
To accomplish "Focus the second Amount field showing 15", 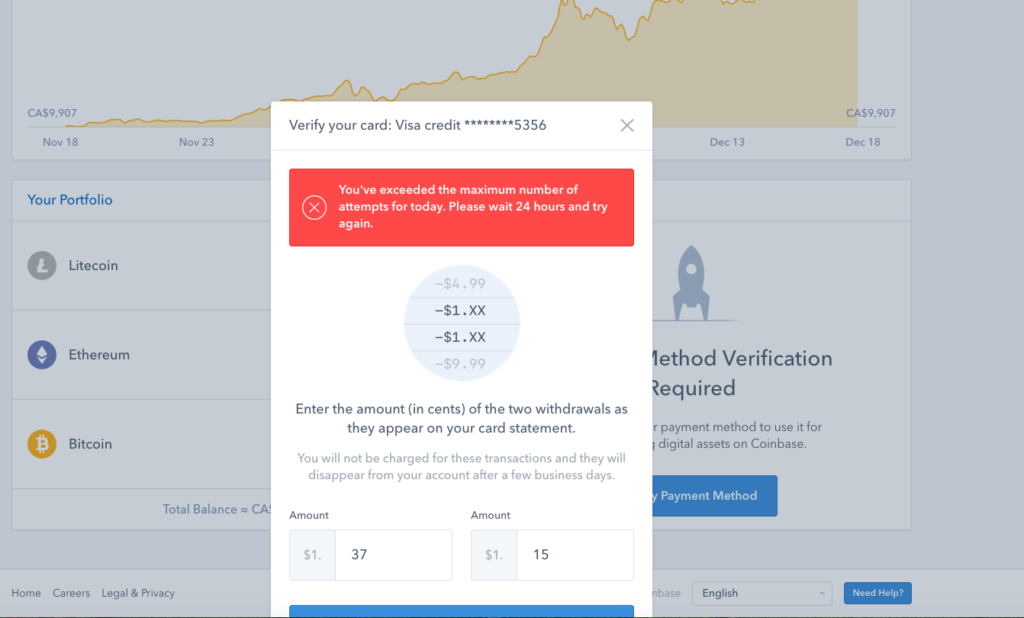I will pos(575,555).
